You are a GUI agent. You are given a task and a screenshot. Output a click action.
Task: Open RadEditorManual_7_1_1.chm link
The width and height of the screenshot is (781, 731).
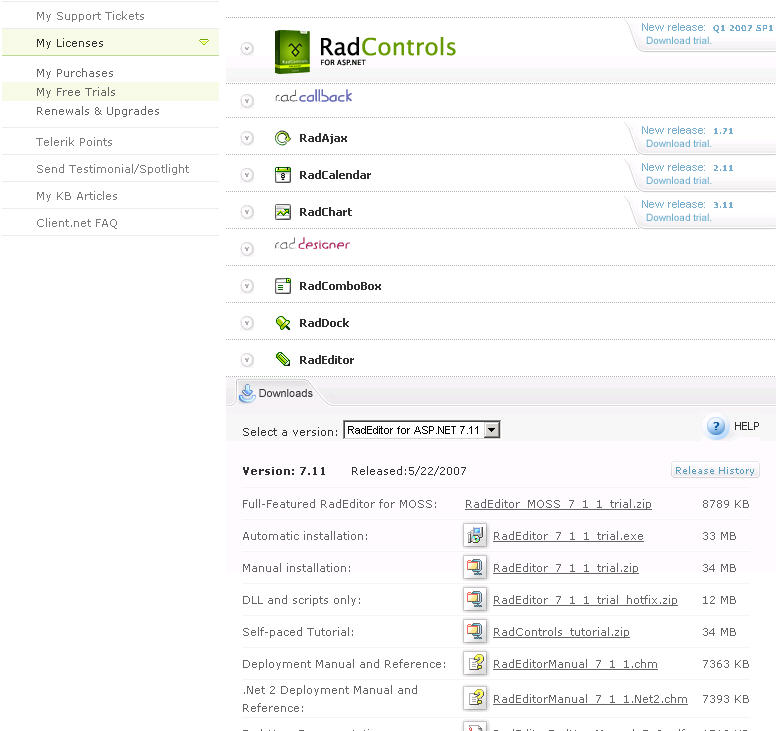tap(575, 664)
